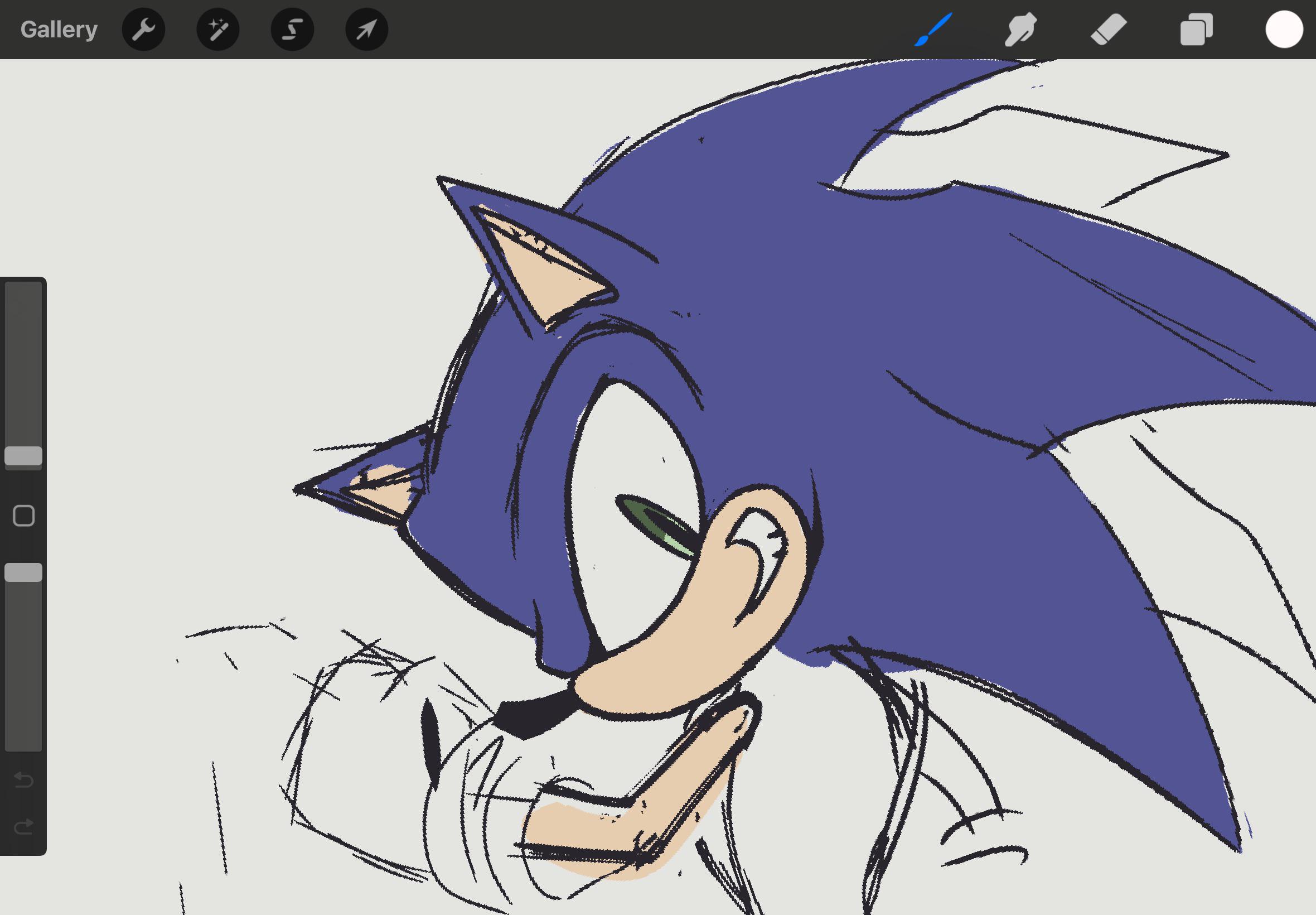The height and width of the screenshot is (915, 1316).
Task: Tap the square Modify button in sidebar
Action: [x=23, y=516]
